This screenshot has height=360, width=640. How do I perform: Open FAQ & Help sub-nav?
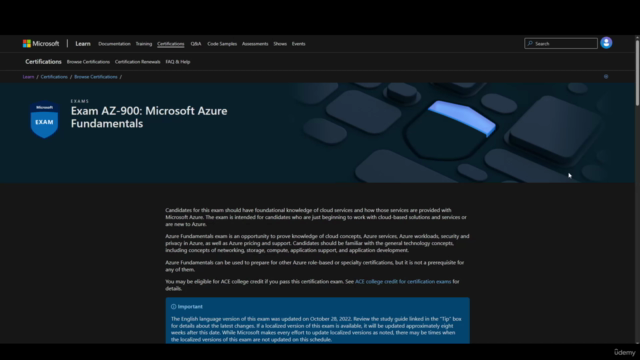[x=178, y=62]
